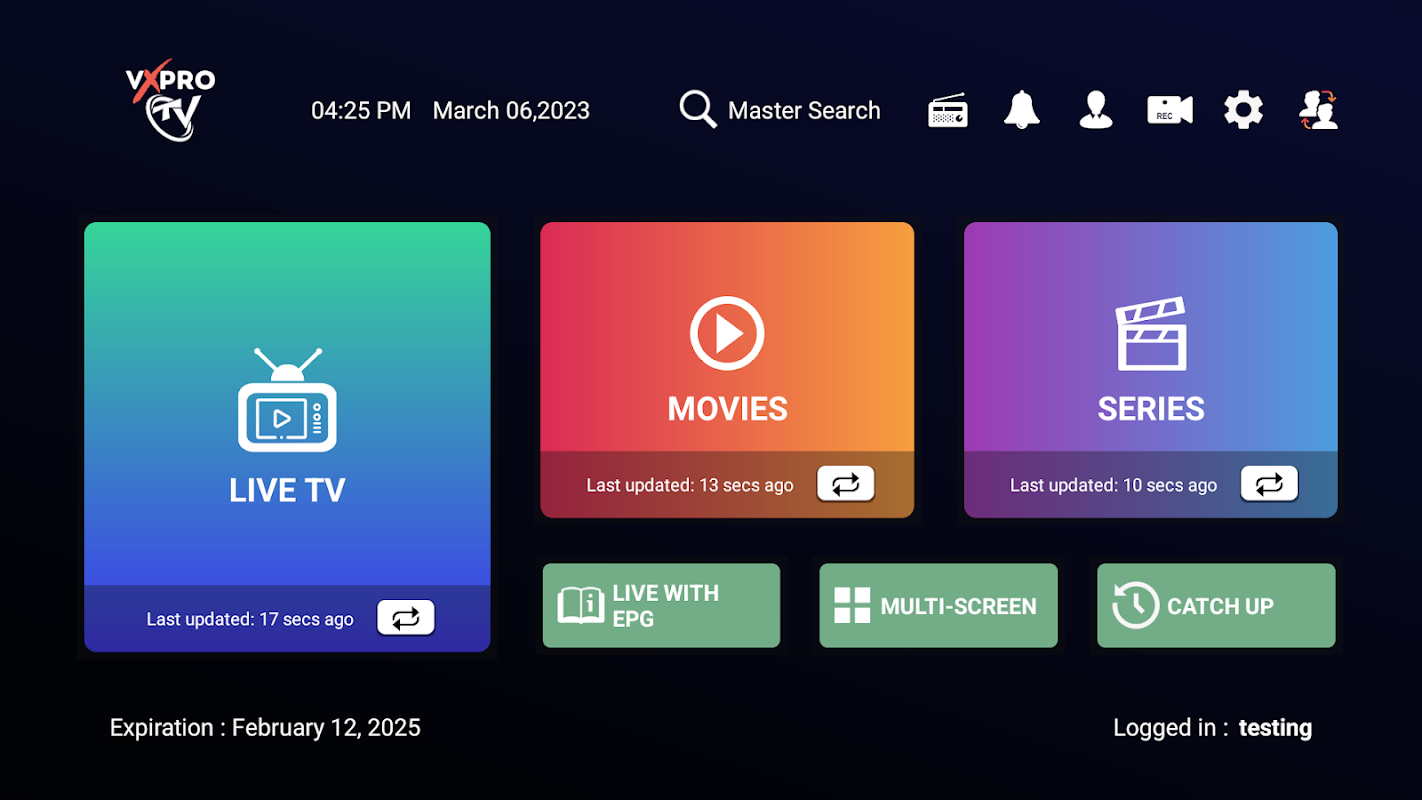
Task: Open LIVE WITH EPG
Action: pyautogui.click(x=661, y=606)
